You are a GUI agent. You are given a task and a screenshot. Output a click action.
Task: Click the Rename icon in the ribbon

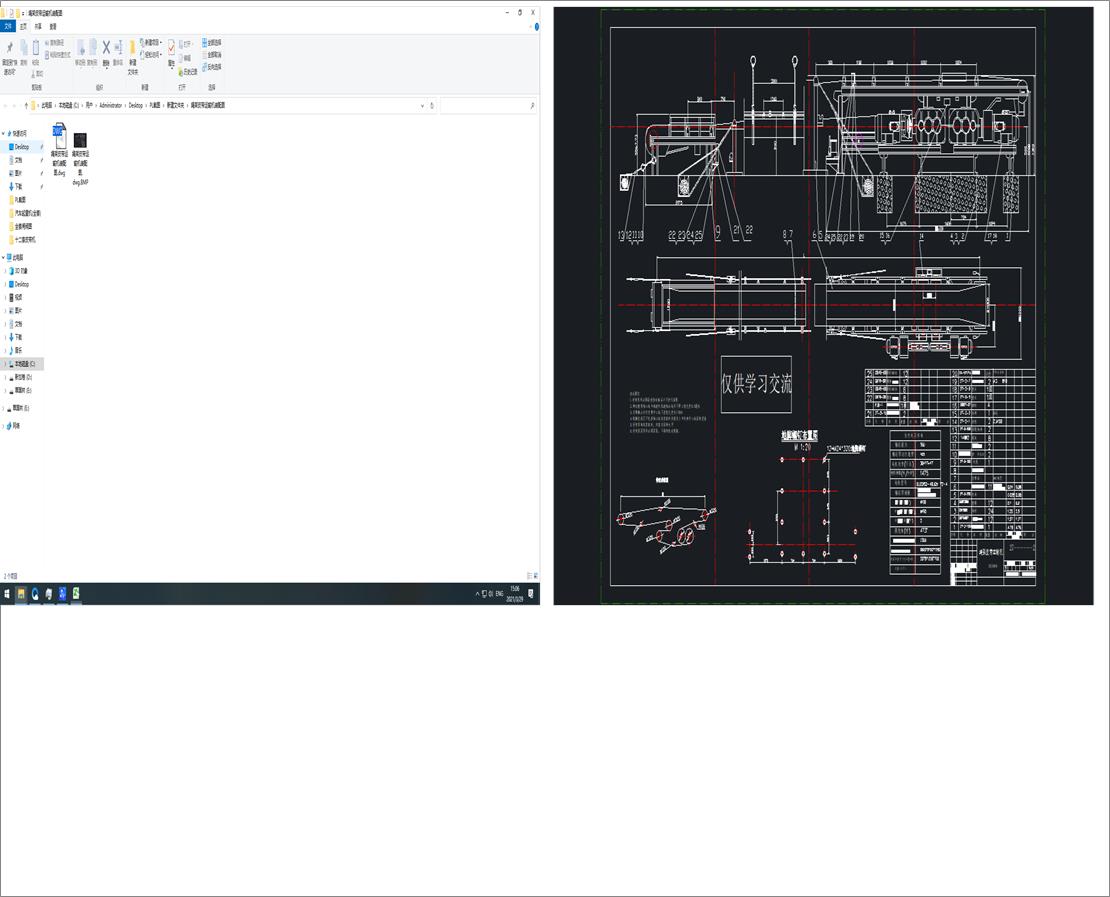coord(119,47)
